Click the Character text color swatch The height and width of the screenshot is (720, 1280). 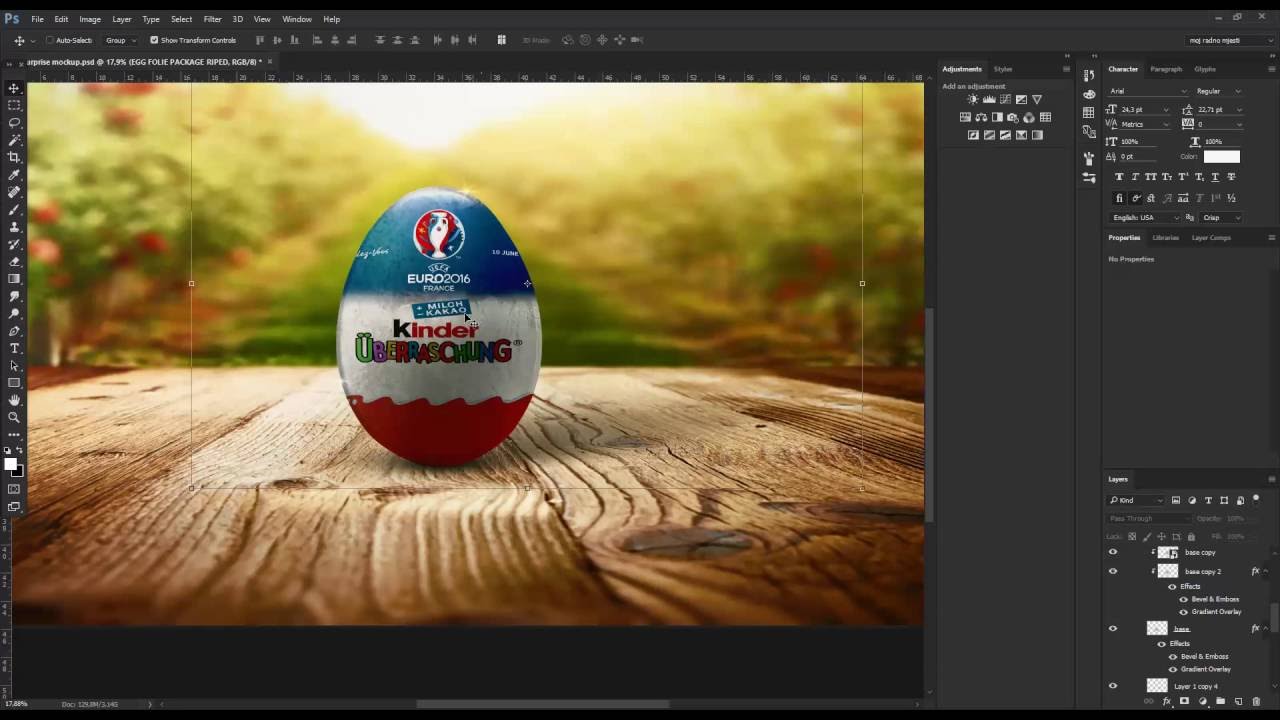pyautogui.click(x=1221, y=156)
